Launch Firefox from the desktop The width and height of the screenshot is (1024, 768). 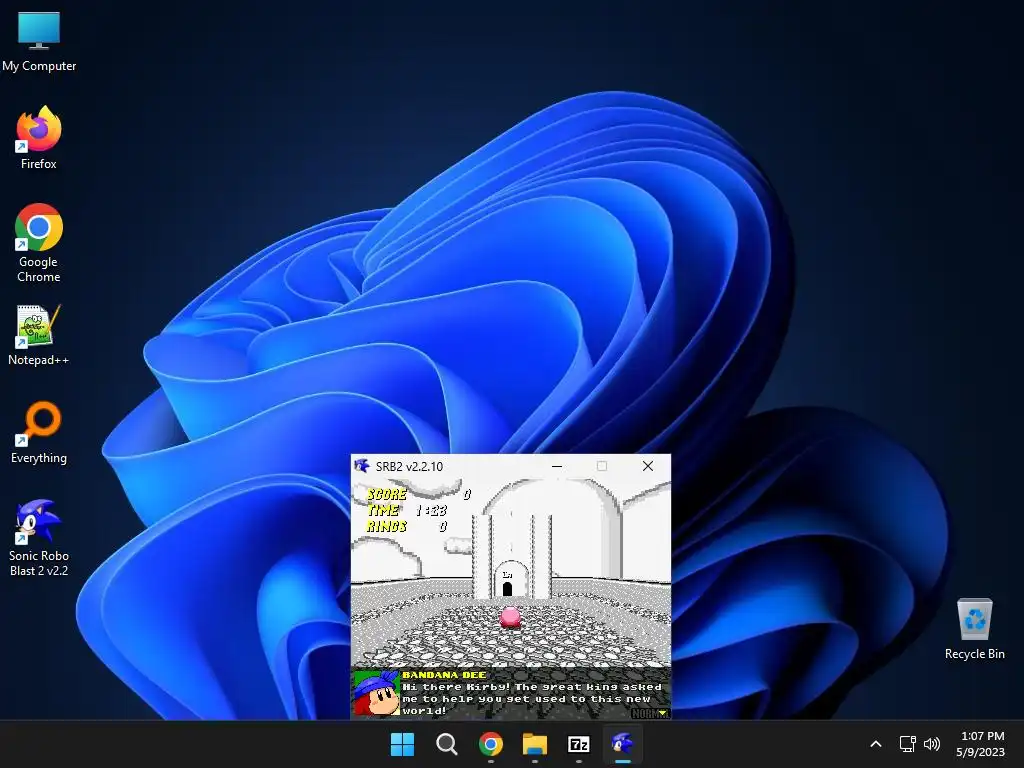click(39, 138)
